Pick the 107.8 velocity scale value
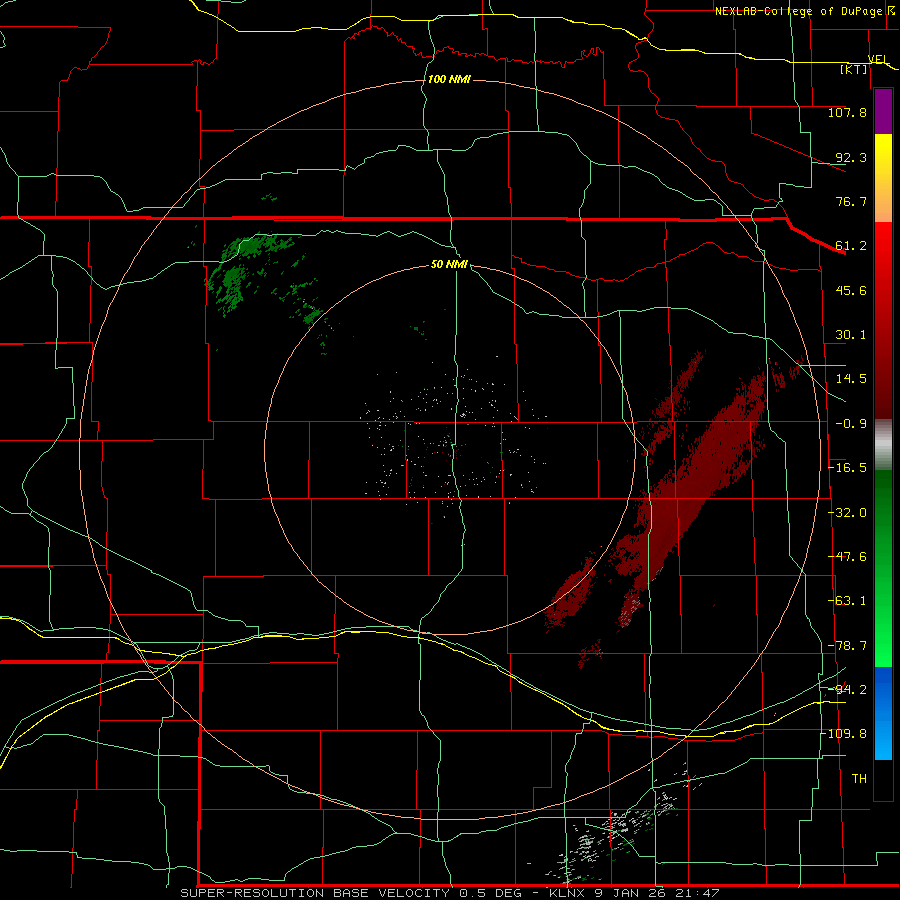 coord(847,112)
